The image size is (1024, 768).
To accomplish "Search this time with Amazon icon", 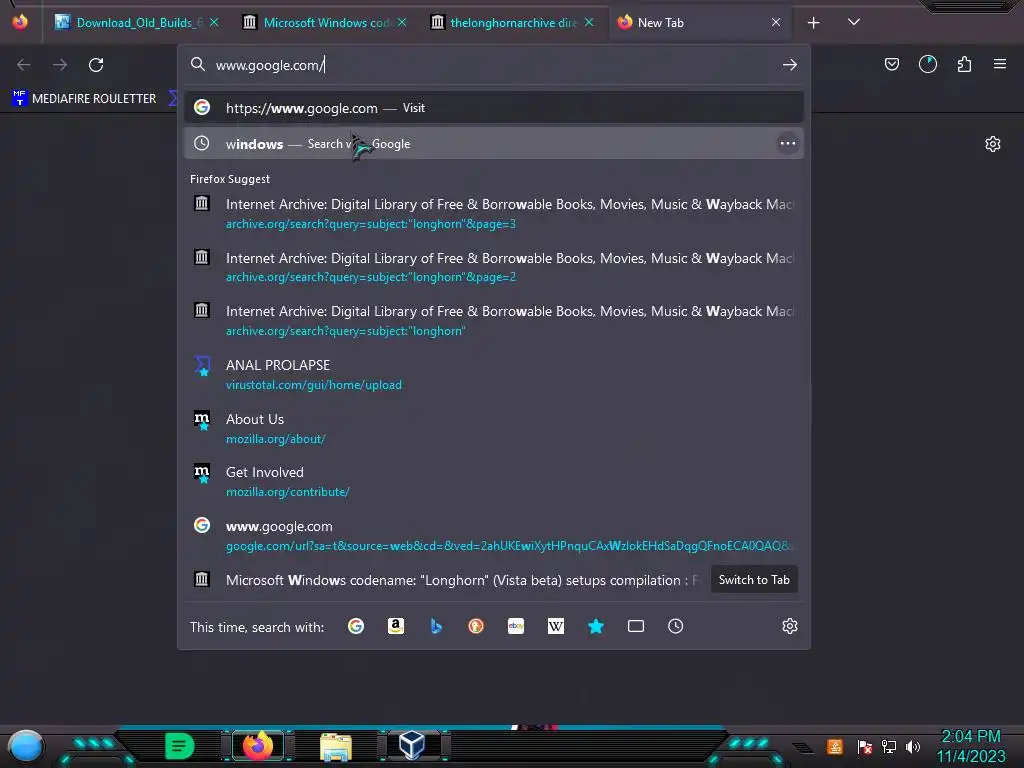I will coord(396,626).
